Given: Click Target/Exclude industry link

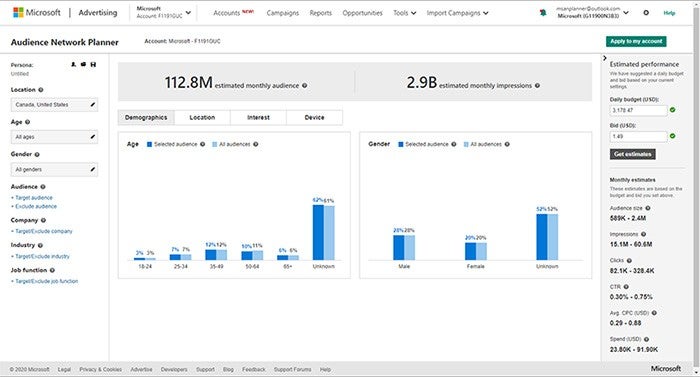Looking at the screenshot, I should (x=42, y=256).
